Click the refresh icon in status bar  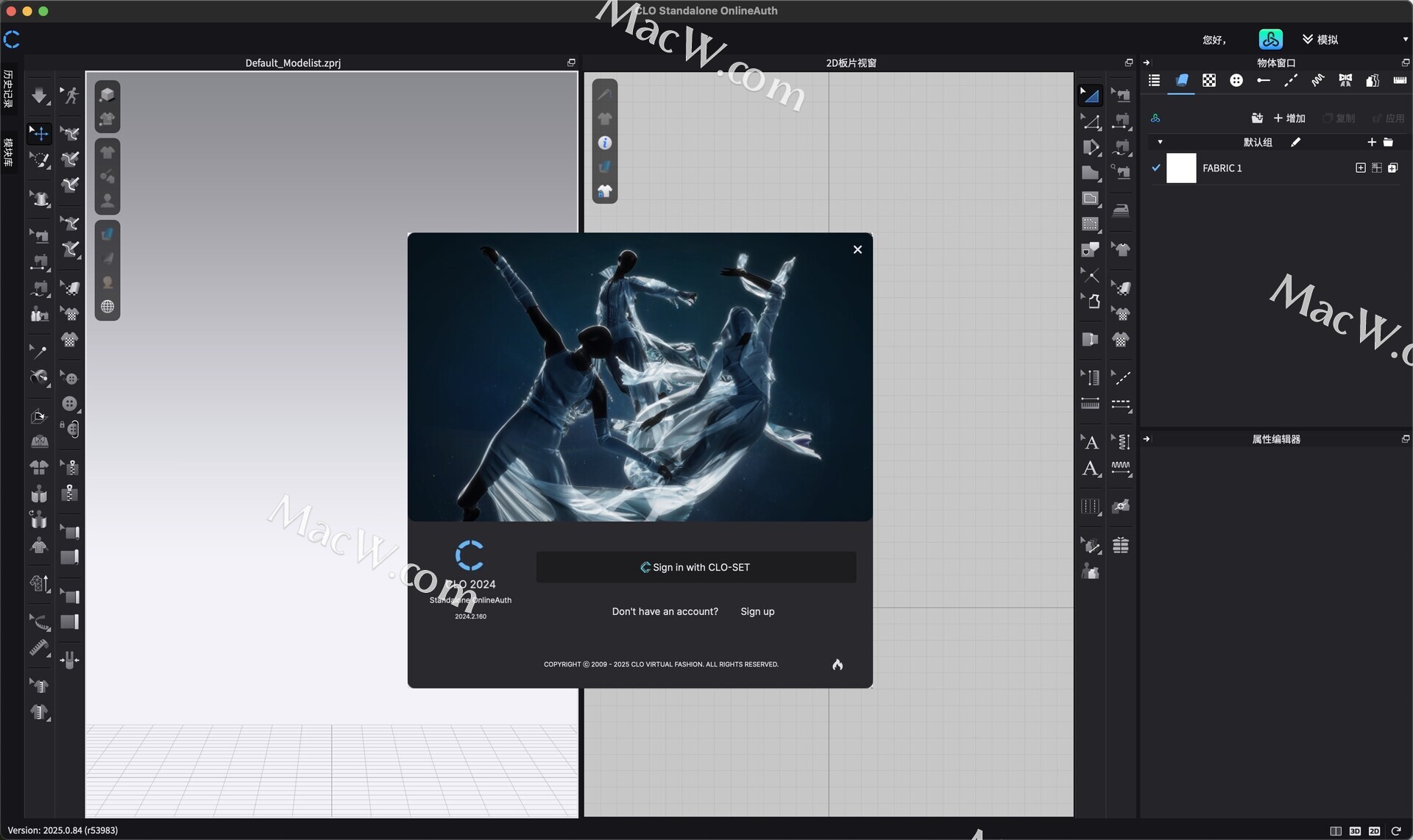(x=1395, y=831)
